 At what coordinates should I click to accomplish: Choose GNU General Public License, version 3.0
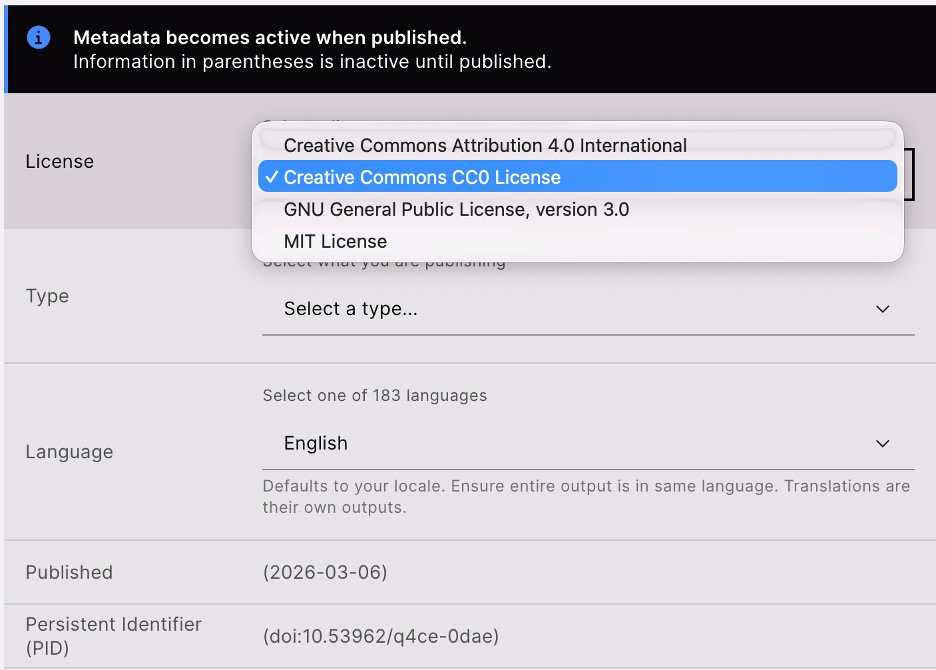(456, 210)
